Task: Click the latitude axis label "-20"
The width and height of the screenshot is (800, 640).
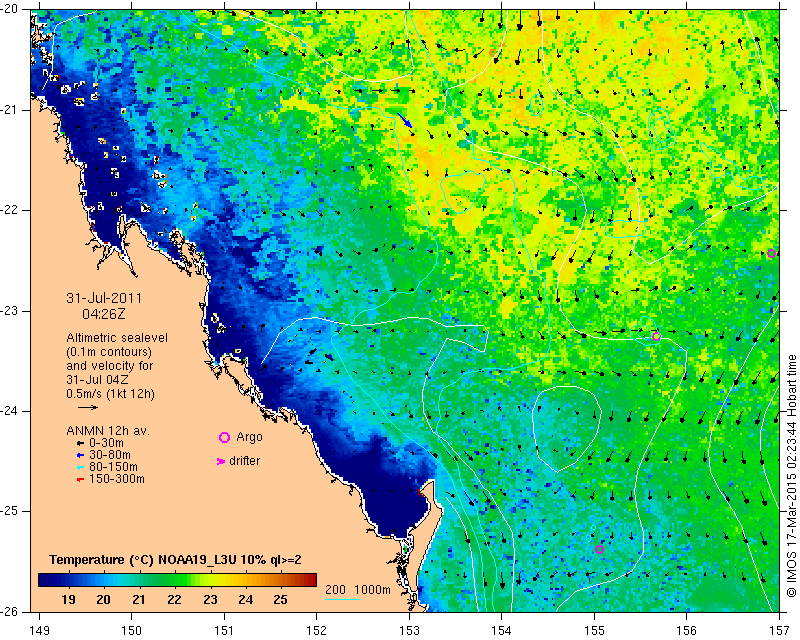Action: [x=10, y=10]
